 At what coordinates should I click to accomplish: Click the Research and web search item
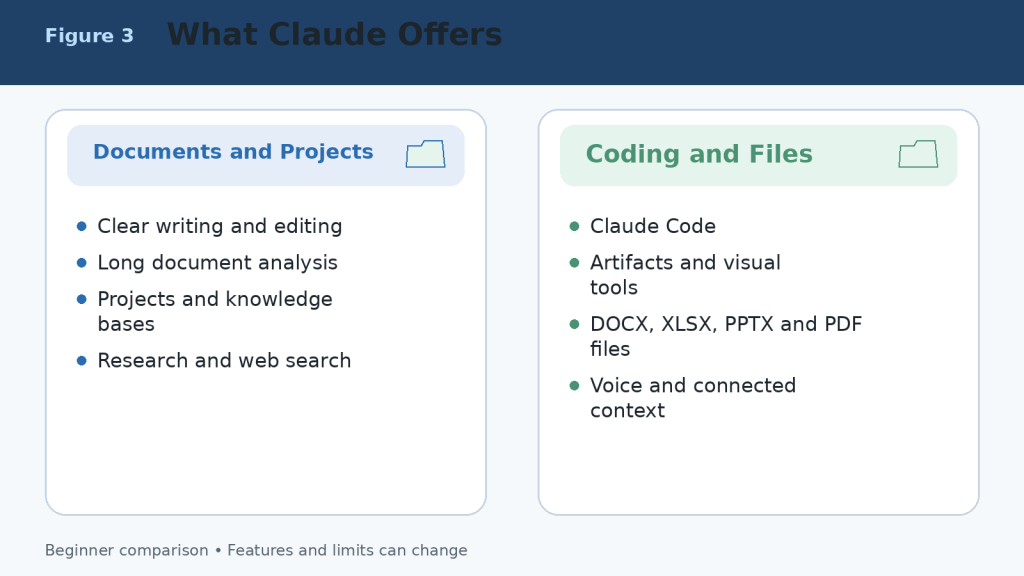(x=224, y=360)
